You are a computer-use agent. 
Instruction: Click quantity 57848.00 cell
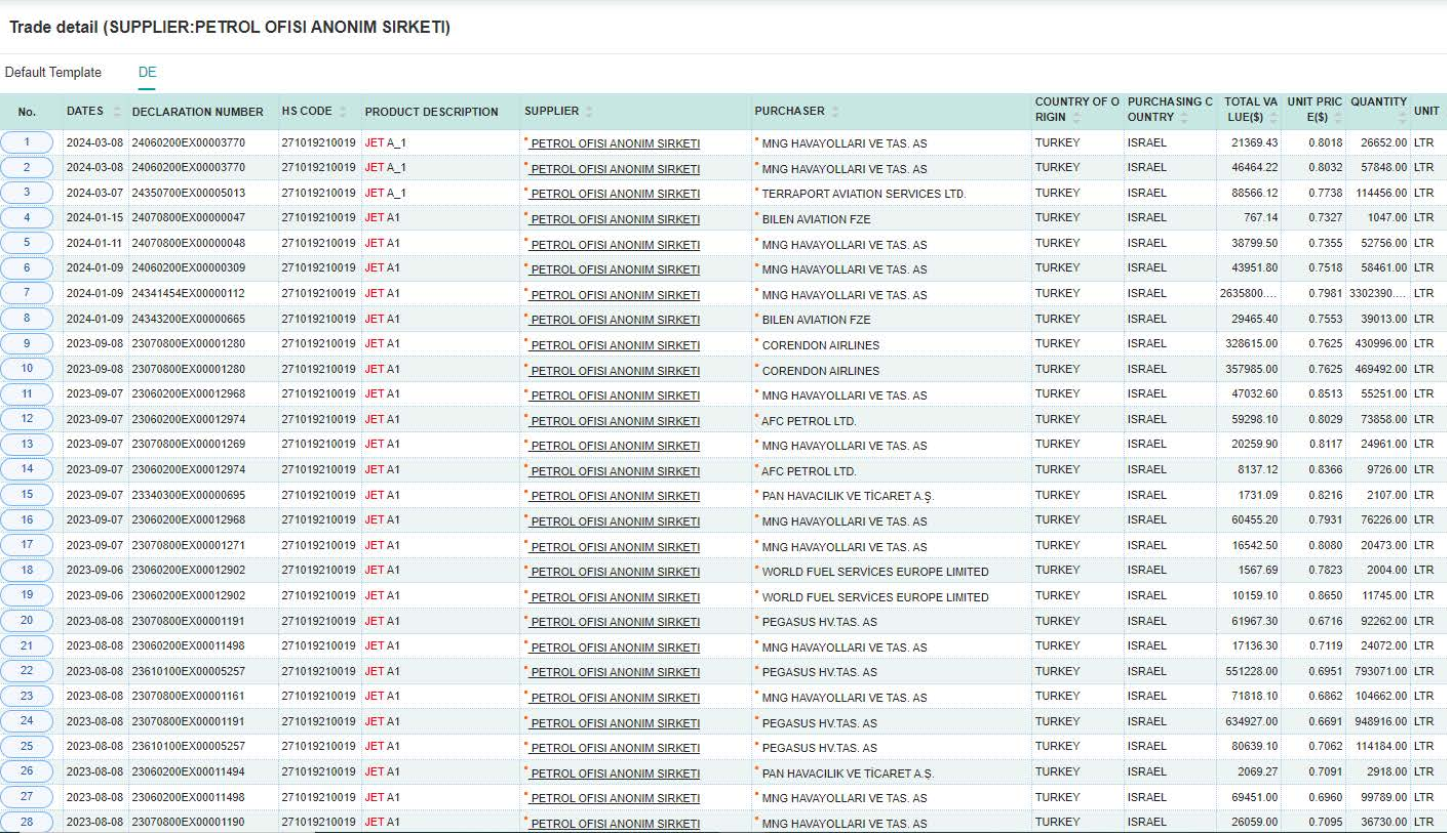point(1382,168)
